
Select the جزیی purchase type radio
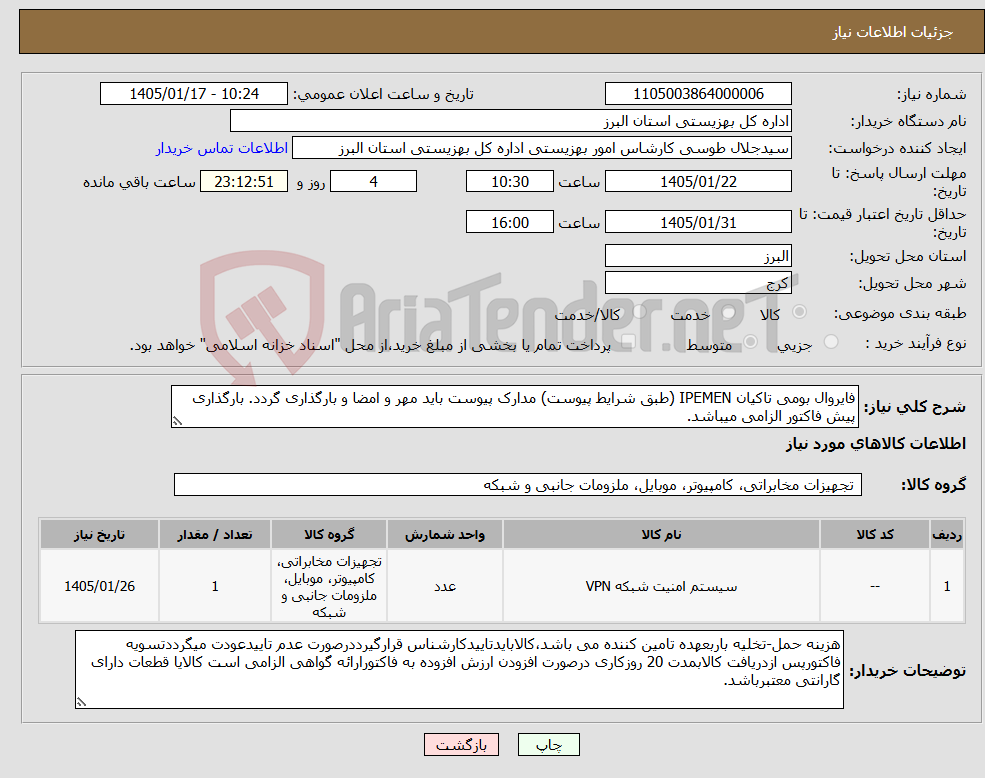[831, 341]
